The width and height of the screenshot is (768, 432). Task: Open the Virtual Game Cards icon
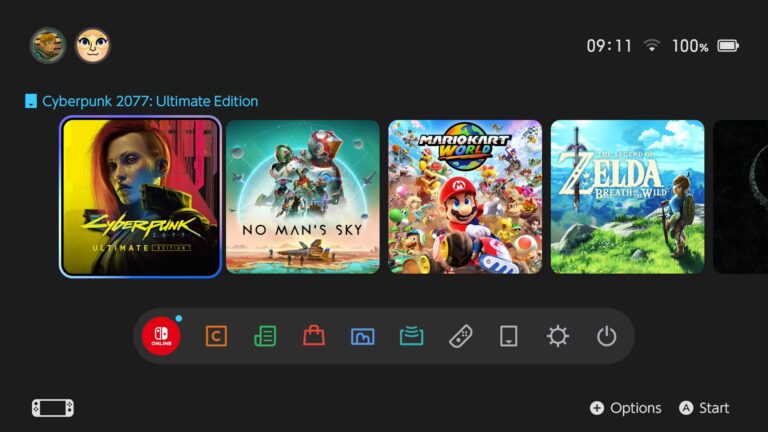coord(508,336)
